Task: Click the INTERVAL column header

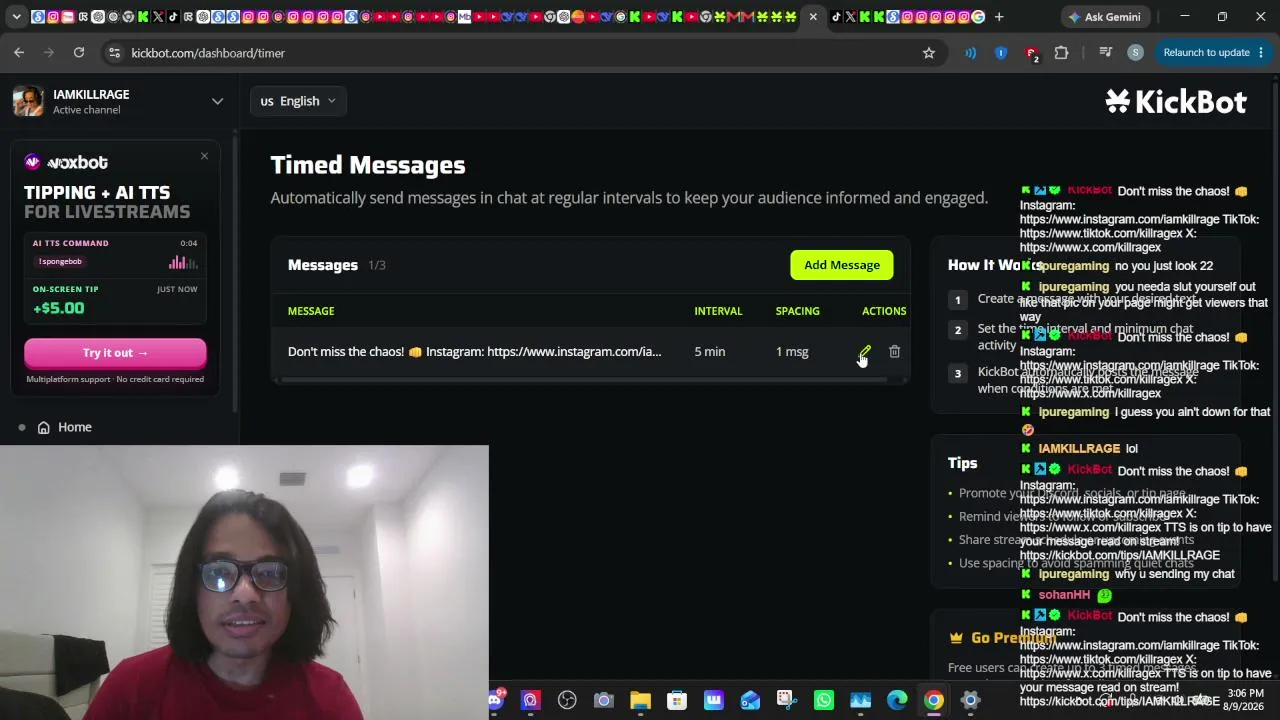Action: point(718,311)
